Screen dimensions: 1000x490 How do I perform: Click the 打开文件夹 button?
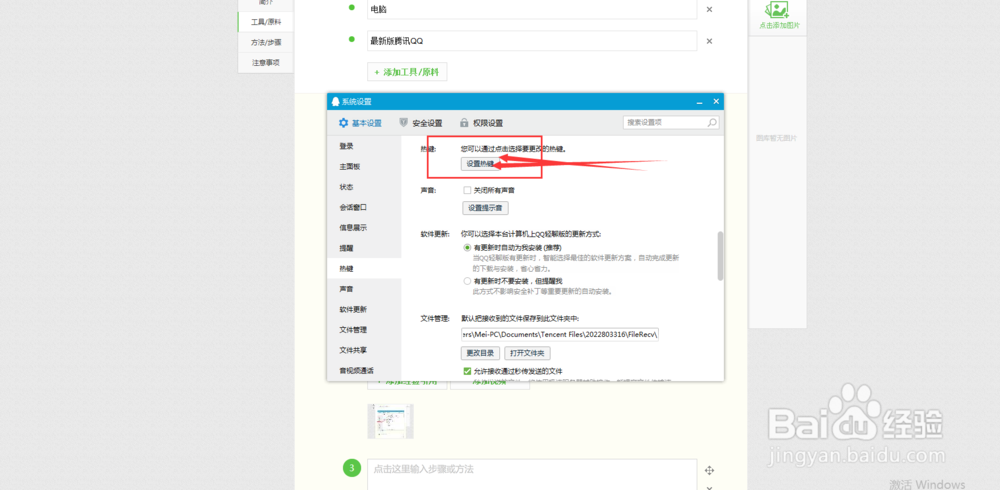527,353
